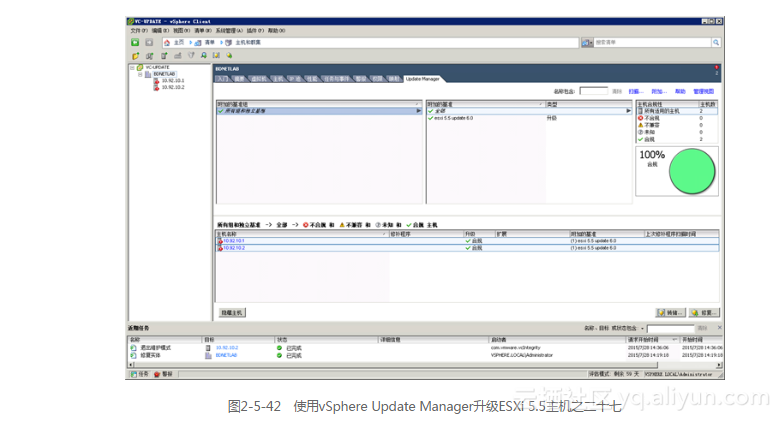The image size is (781, 421).
Task: Select host 10.92.10.1 in the tree
Action: [x=172, y=81]
